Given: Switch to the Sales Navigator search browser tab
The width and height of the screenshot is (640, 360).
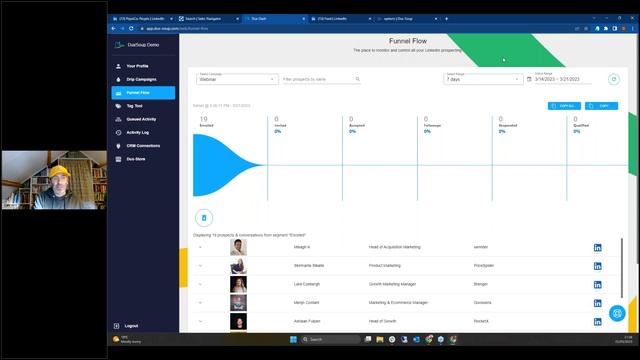Looking at the screenshot, I should [209, 19].
